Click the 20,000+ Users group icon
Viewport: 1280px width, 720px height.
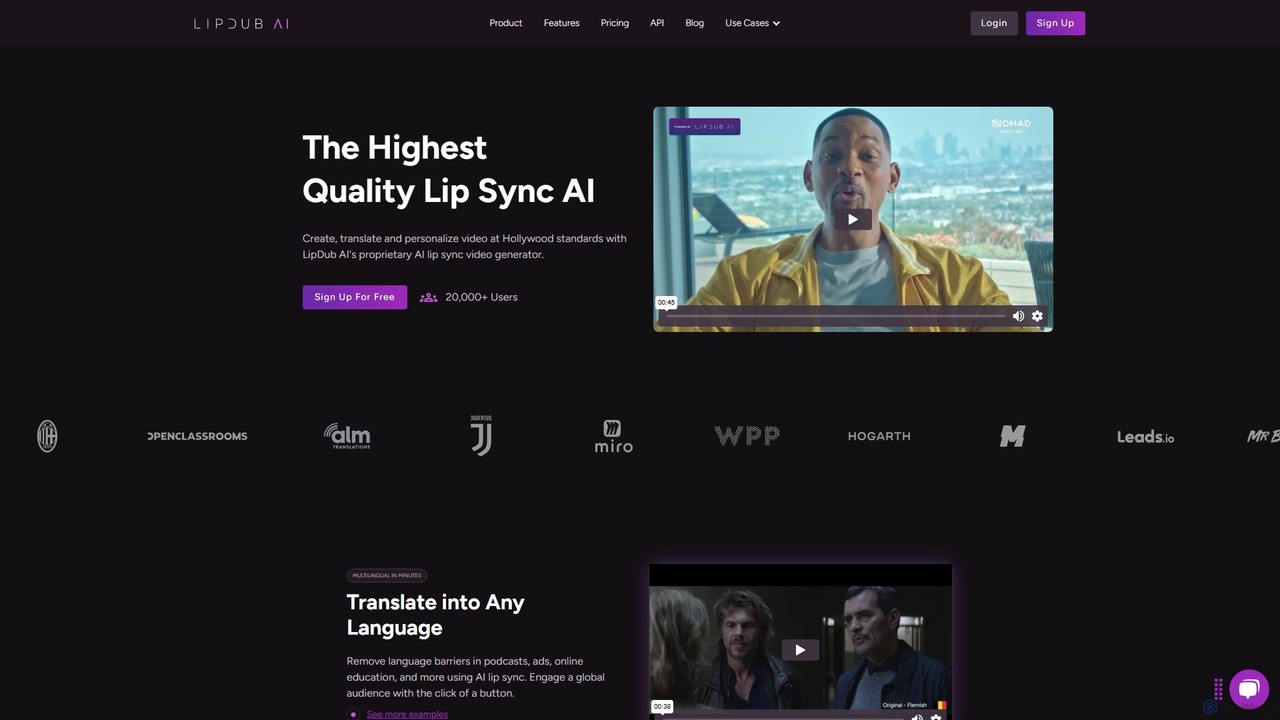tap(429, 297)
